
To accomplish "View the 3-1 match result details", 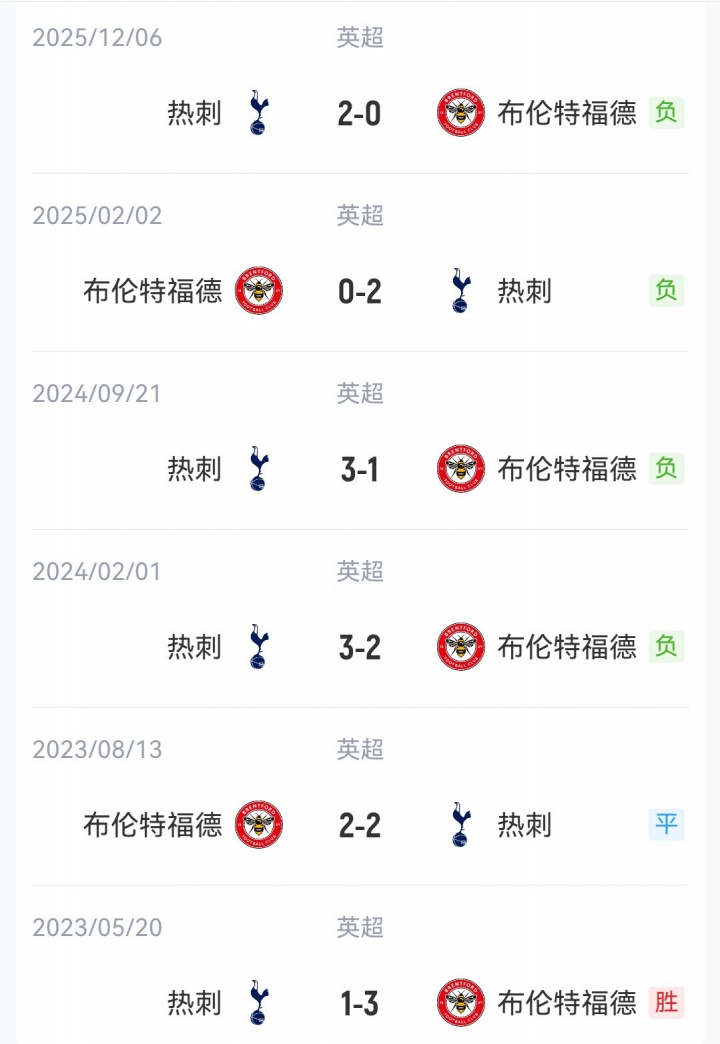I will (x=359, y=469).
